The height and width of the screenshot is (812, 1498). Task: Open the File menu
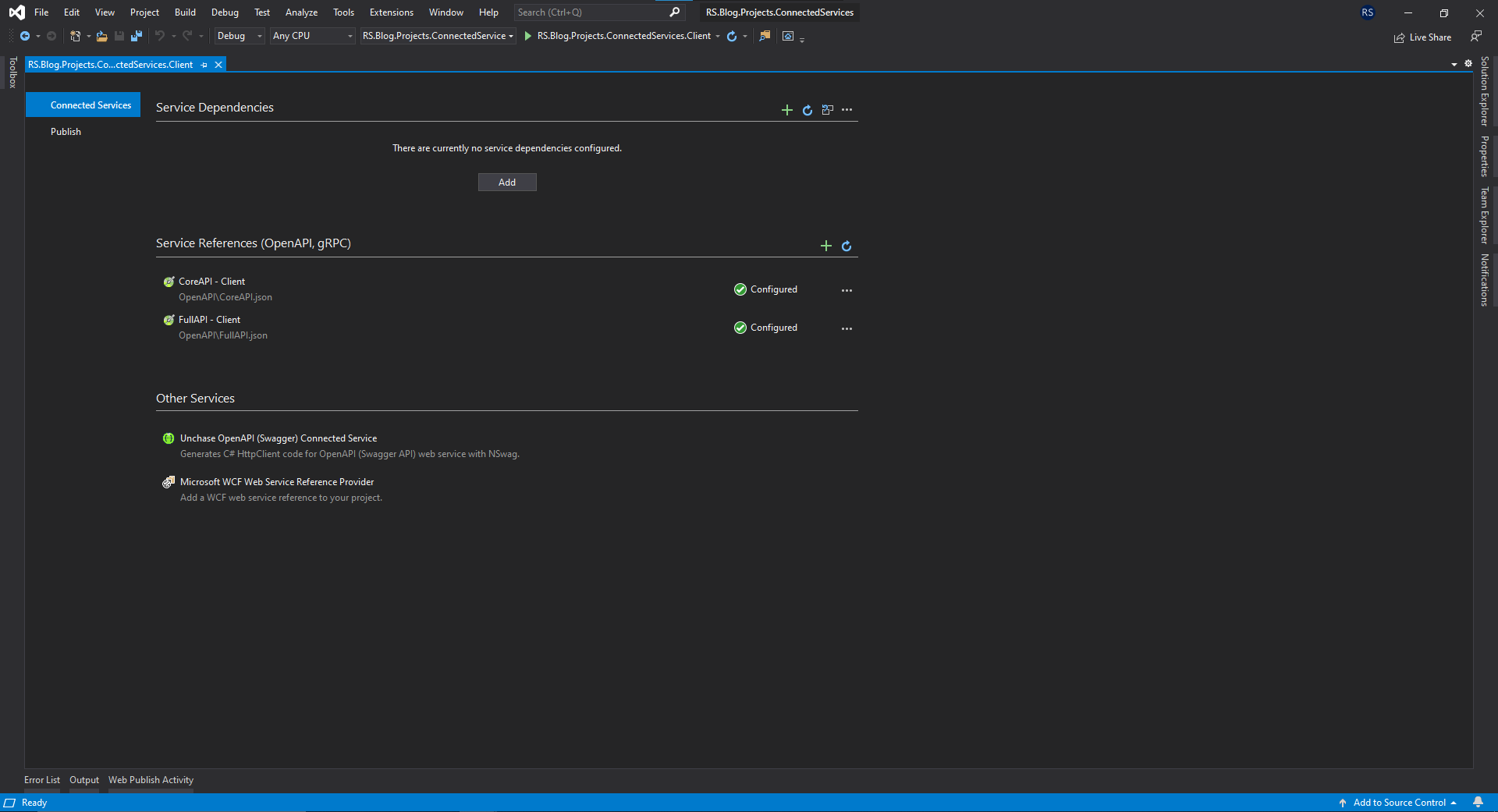[41, 12]
